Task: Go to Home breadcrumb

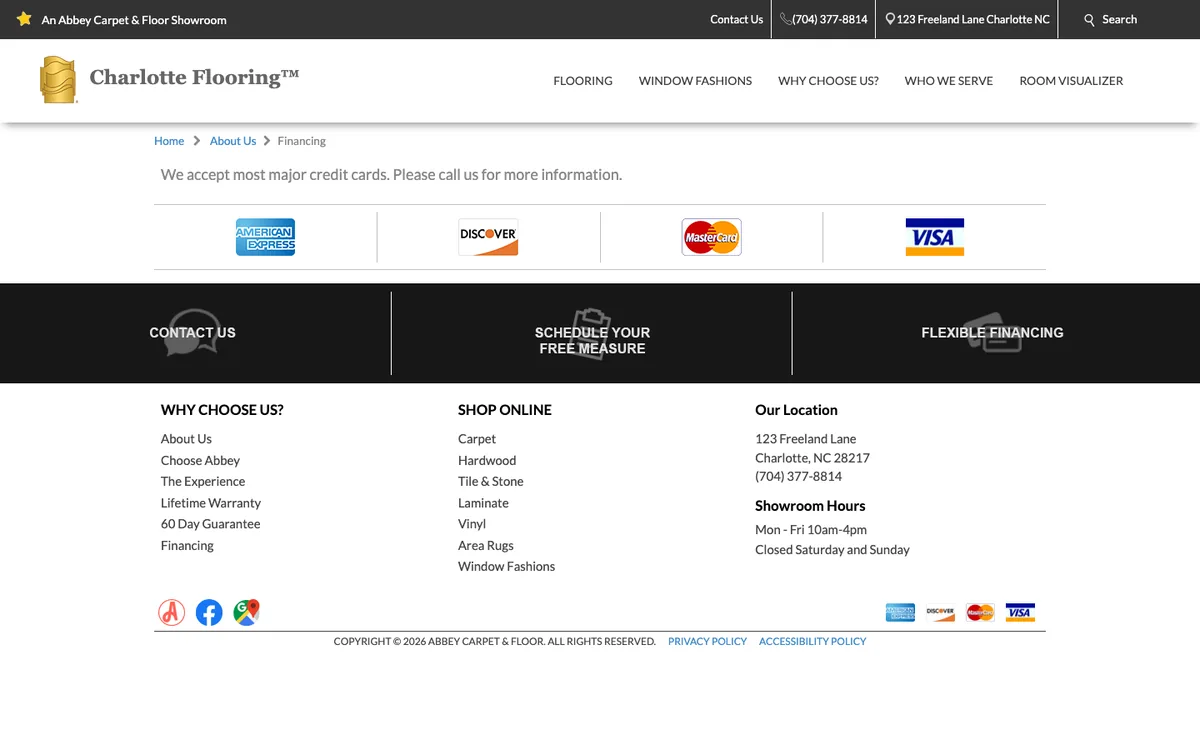Action: [169, 141]
